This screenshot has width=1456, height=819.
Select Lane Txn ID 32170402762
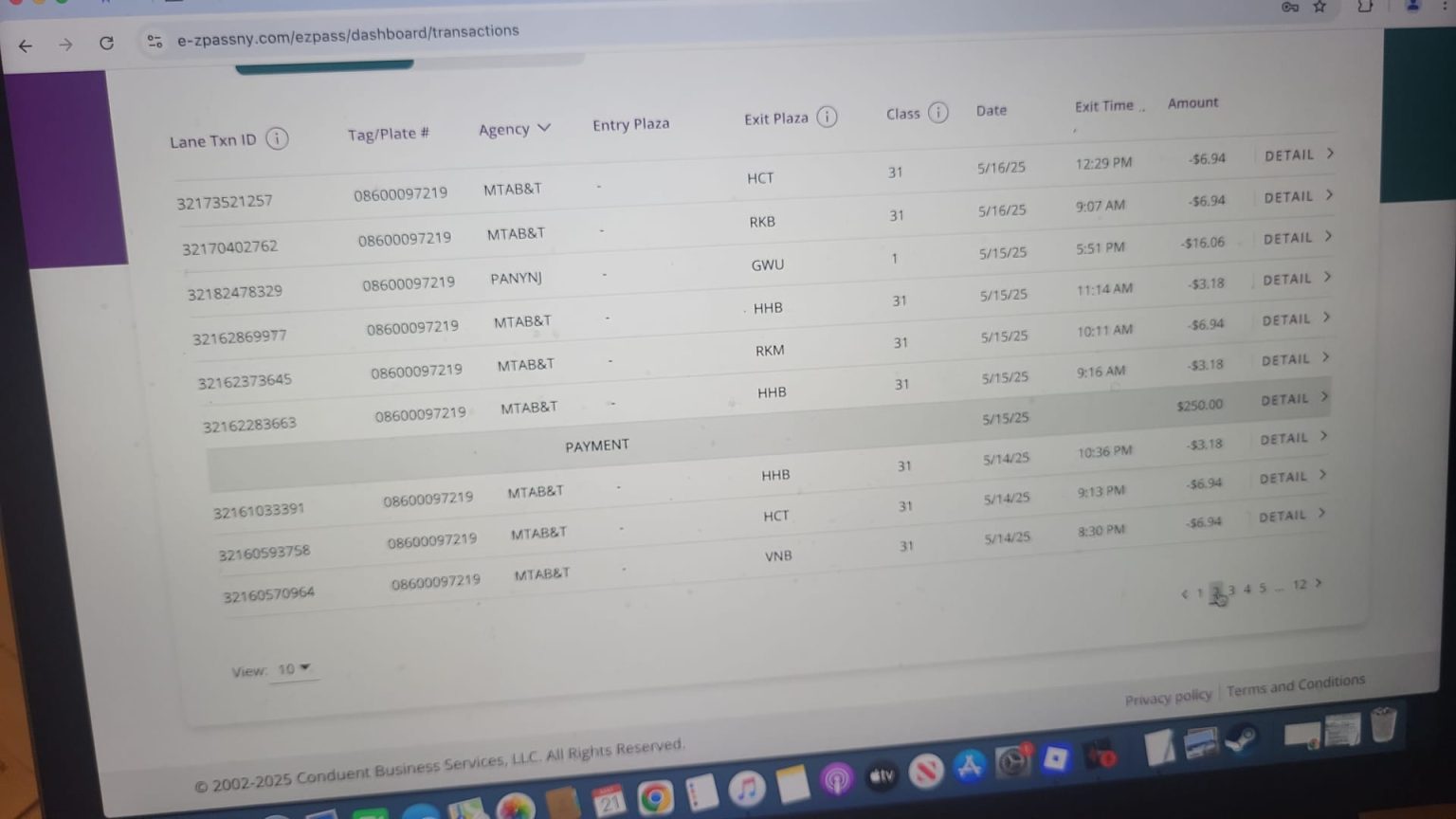230,247
